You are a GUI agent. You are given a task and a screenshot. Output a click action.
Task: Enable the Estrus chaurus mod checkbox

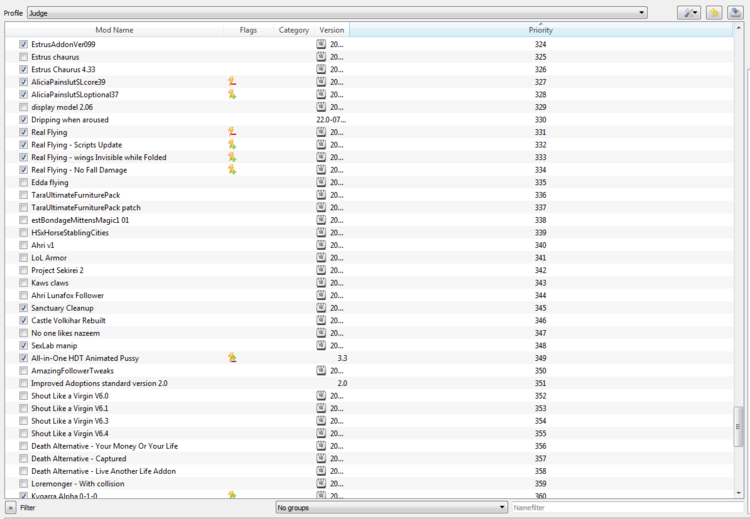coord(23,56)
